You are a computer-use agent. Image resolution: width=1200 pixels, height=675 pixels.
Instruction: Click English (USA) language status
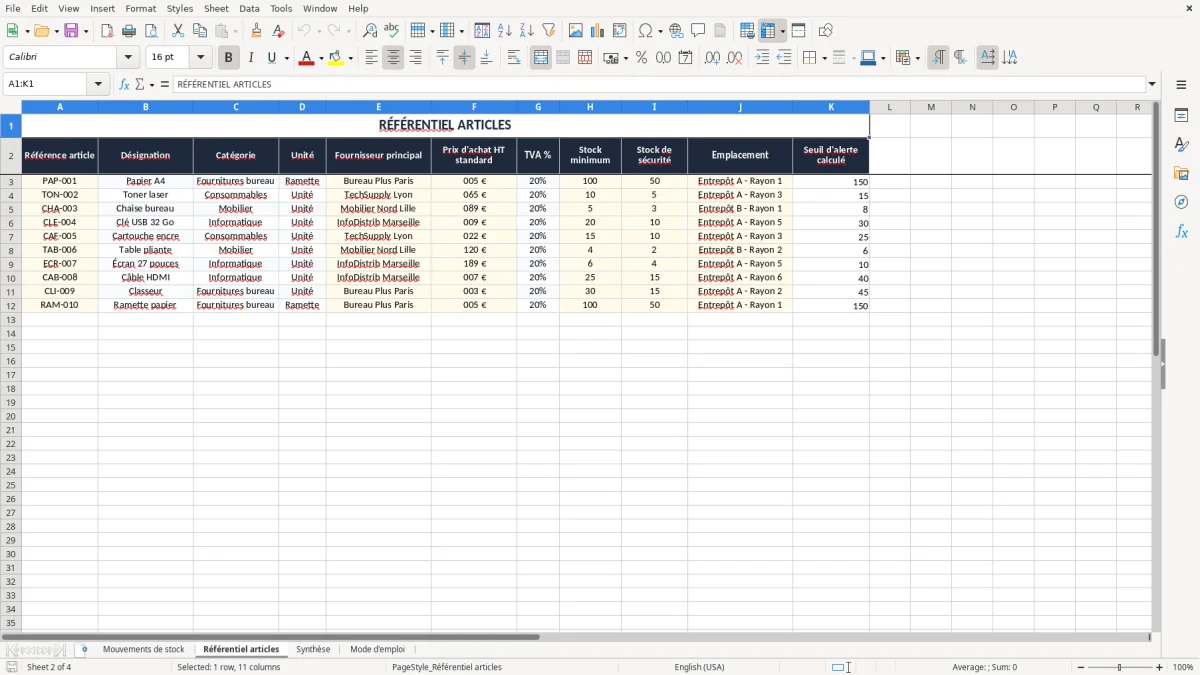(699, 667)
